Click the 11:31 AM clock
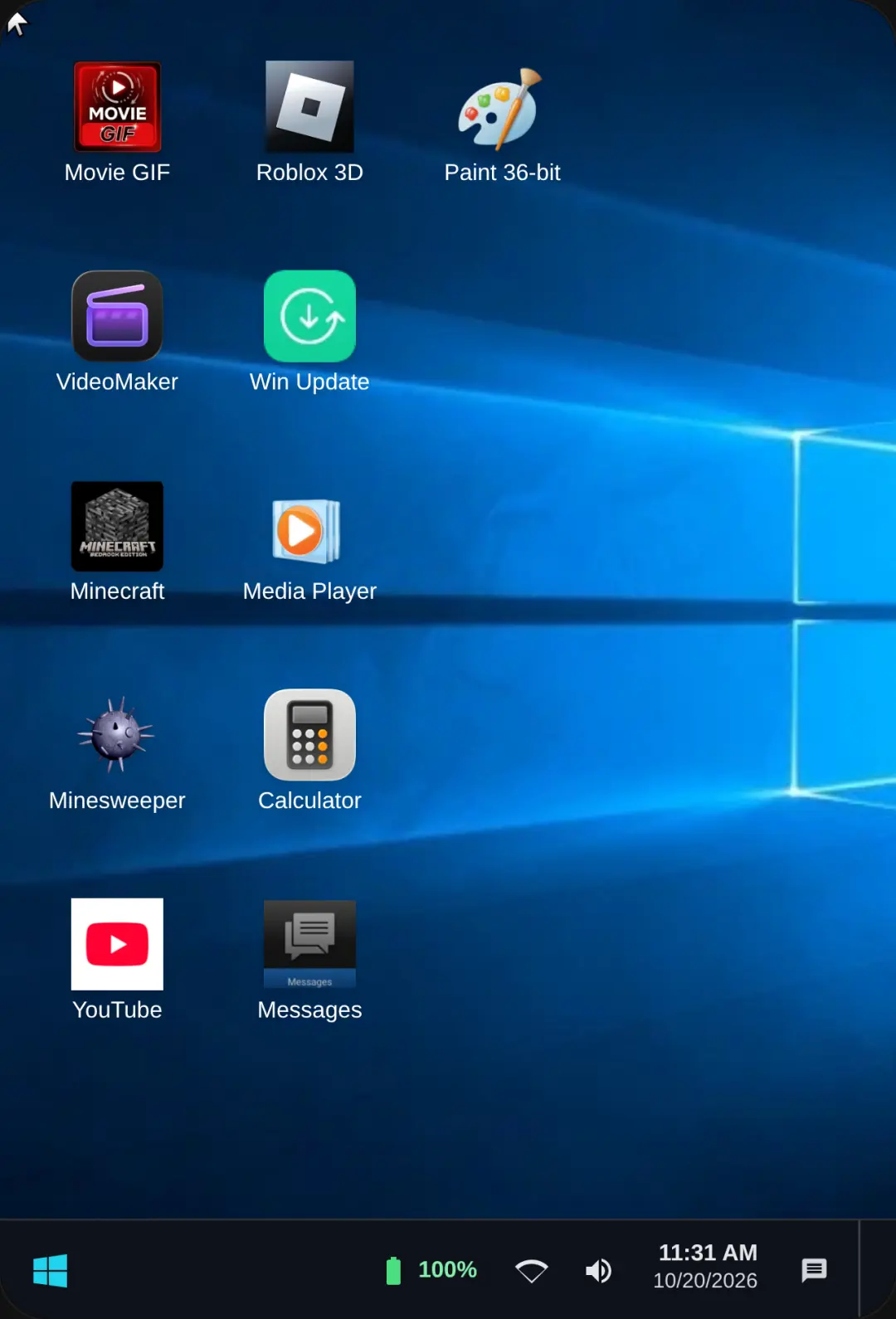Image resolution: width=896 pixels, height=1319 pixels. pyautogui.click(x=708, y=1253)
